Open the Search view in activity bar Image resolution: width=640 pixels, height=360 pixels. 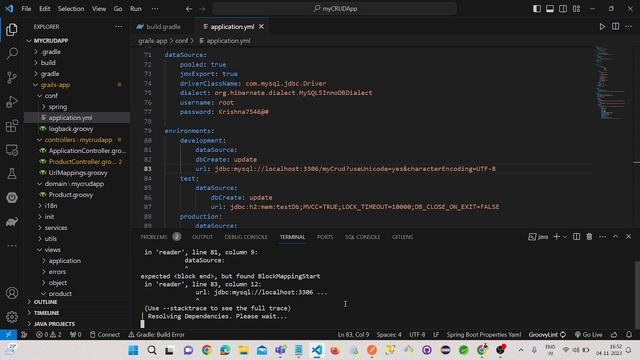(x=12, y=53)
